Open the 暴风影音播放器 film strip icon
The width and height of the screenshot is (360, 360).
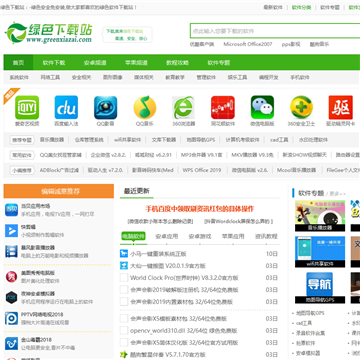(11, 251)
